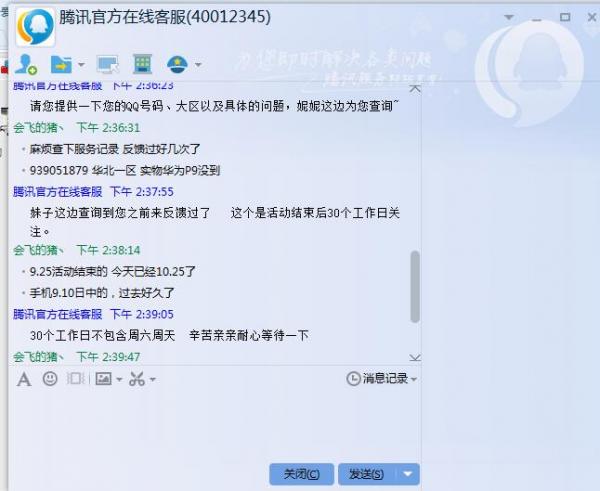Expand the send file dropdown arrow
The height and width of the screenshot is (491, 600).
tap(81, 65)
